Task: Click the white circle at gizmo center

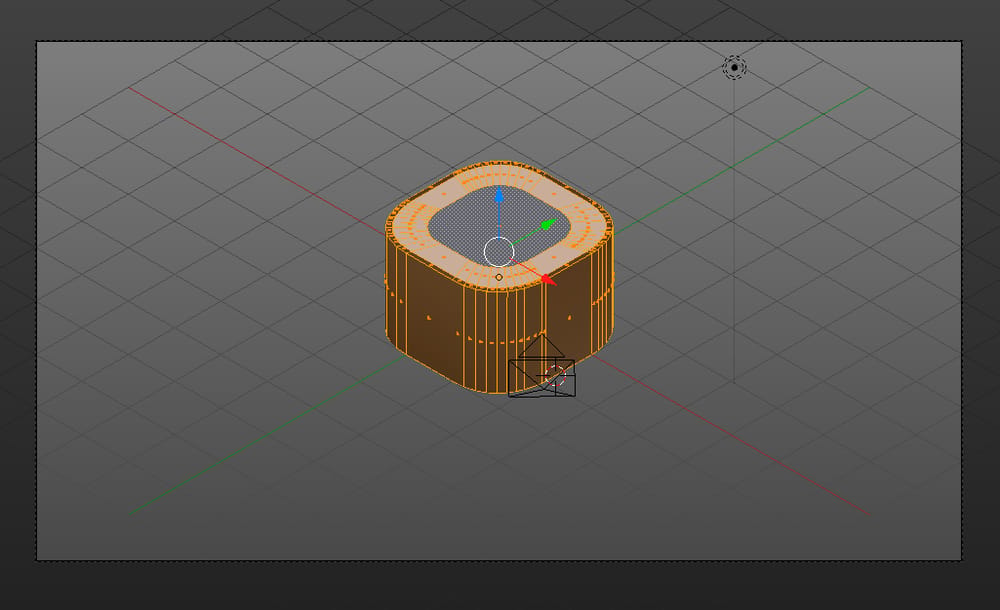Action: tap(499, 251)
